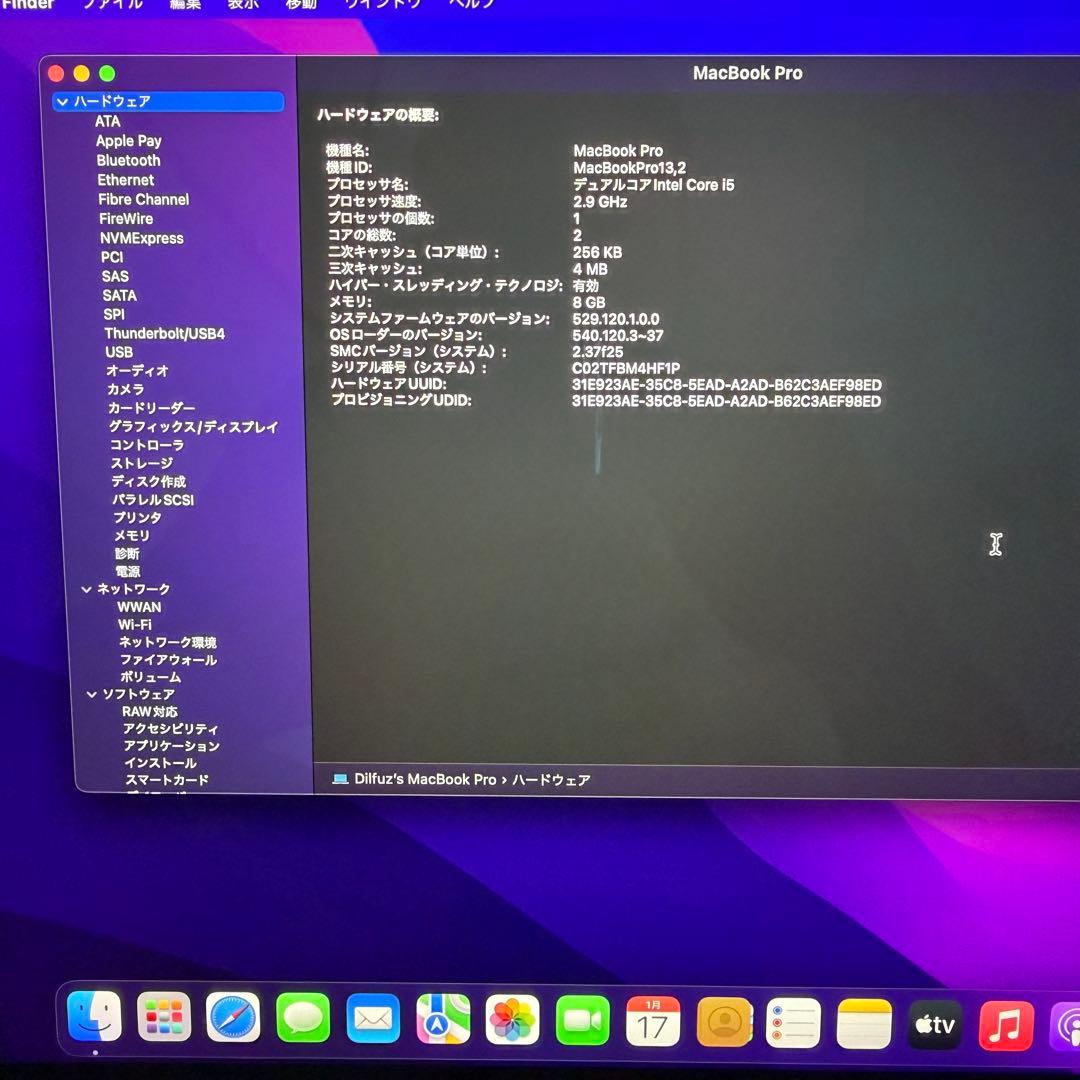Click ハードウェア in the bottom breadcrumb bar

[x=551, y=779]
